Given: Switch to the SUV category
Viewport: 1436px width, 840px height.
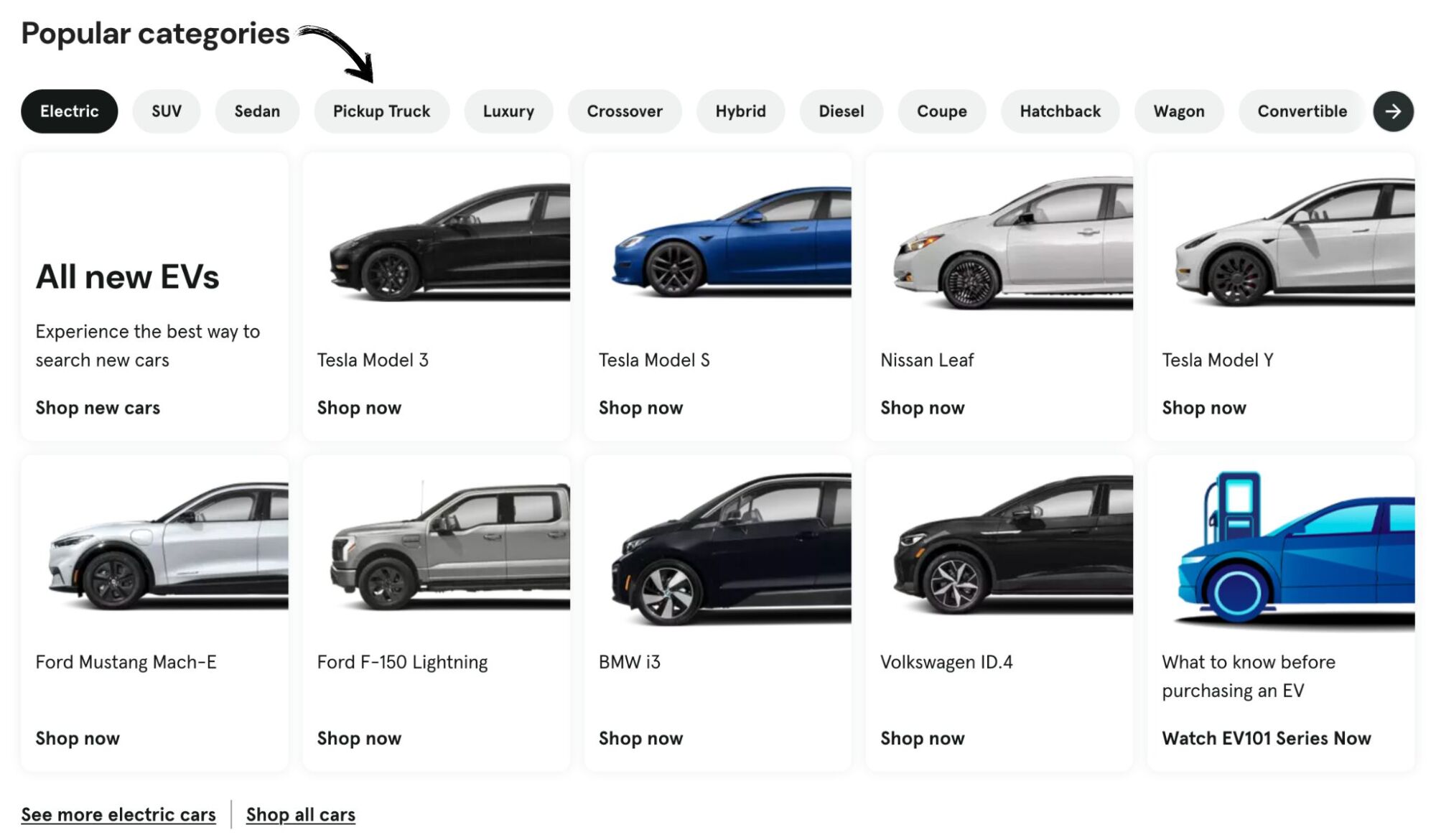Looking at the screenshot, I should (167, 111).
